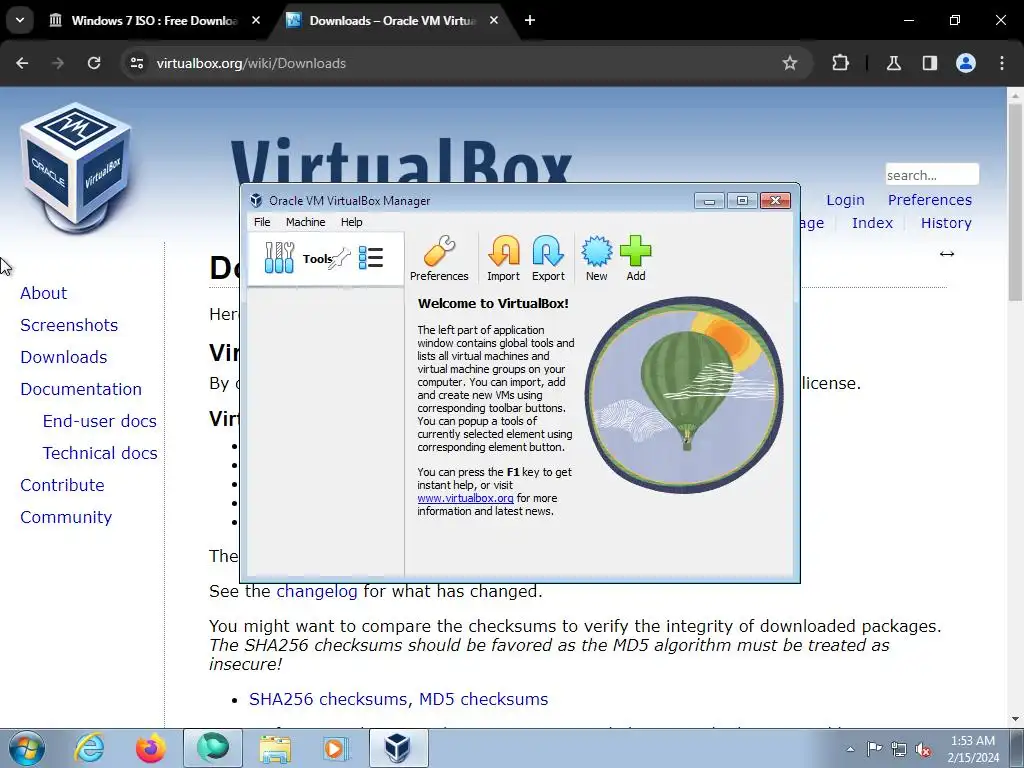Close the Windows 7 ISO browser tab
Screen dimensions: 1024x768
256,21
